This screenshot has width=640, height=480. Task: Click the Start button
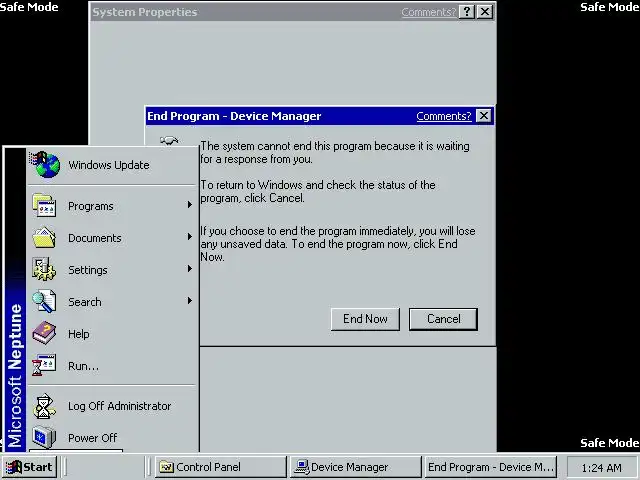29,467
